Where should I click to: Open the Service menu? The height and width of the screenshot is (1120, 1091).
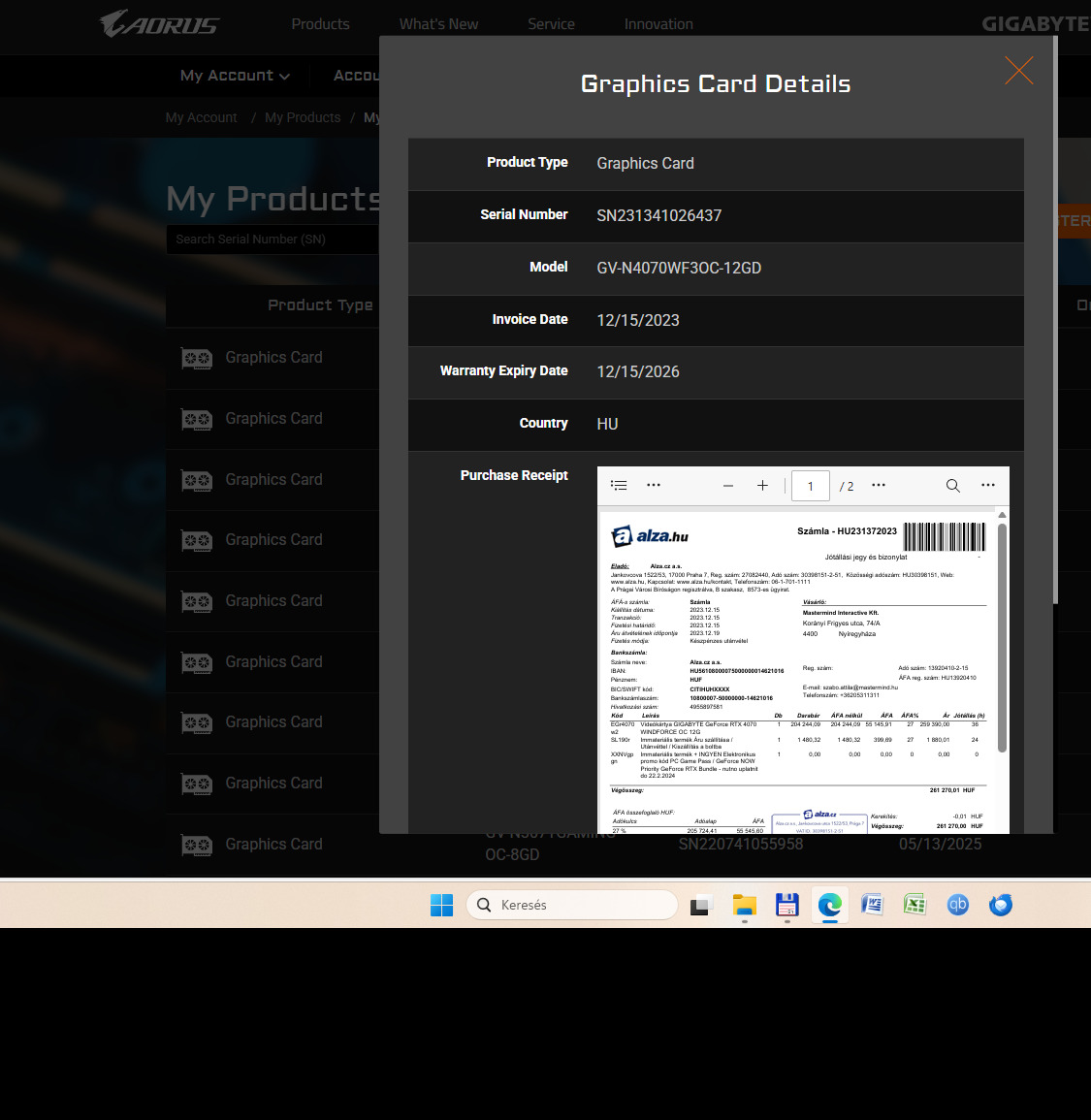(x=551, y=24)
